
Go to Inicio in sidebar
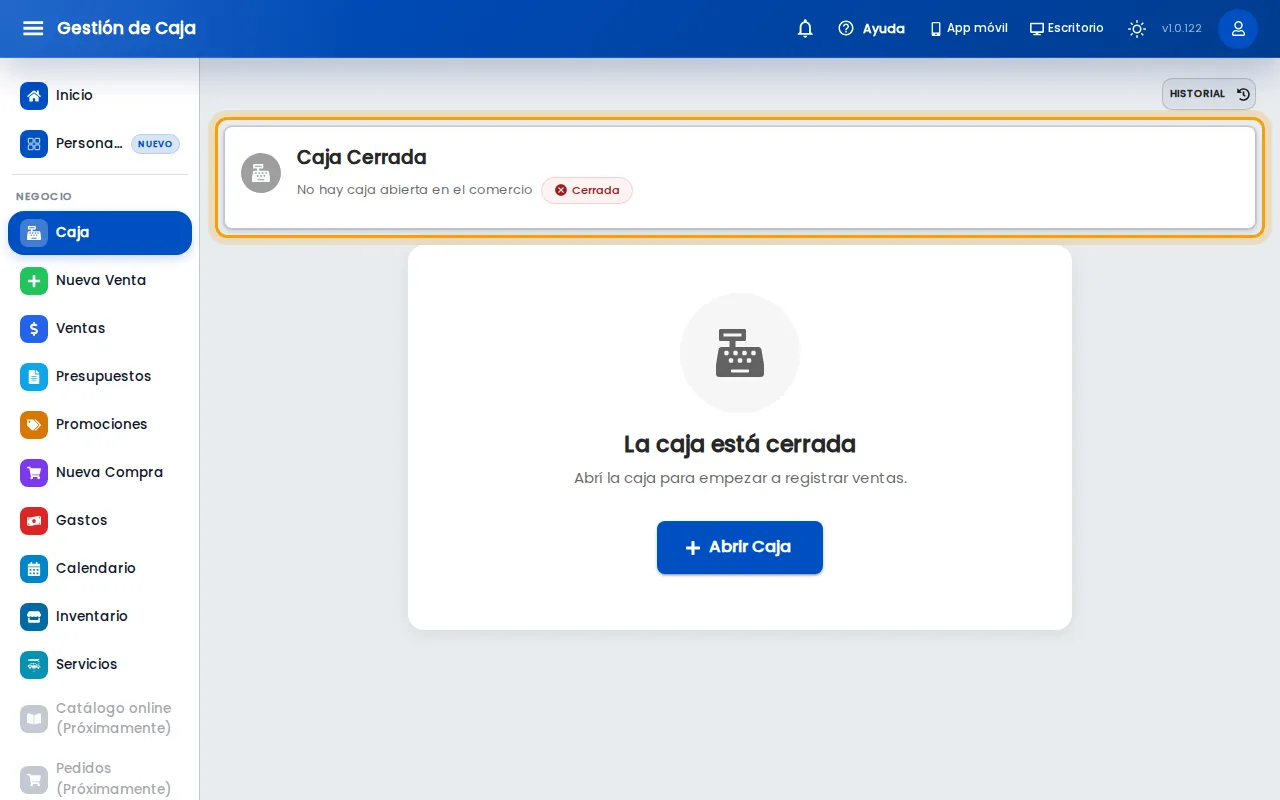(x=100, y=95)
